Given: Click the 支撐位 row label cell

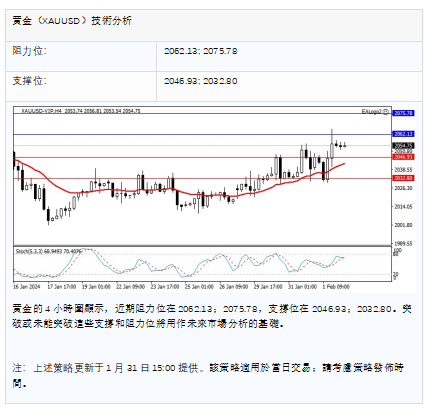Looking at the screenshot, I should [81, 86].
